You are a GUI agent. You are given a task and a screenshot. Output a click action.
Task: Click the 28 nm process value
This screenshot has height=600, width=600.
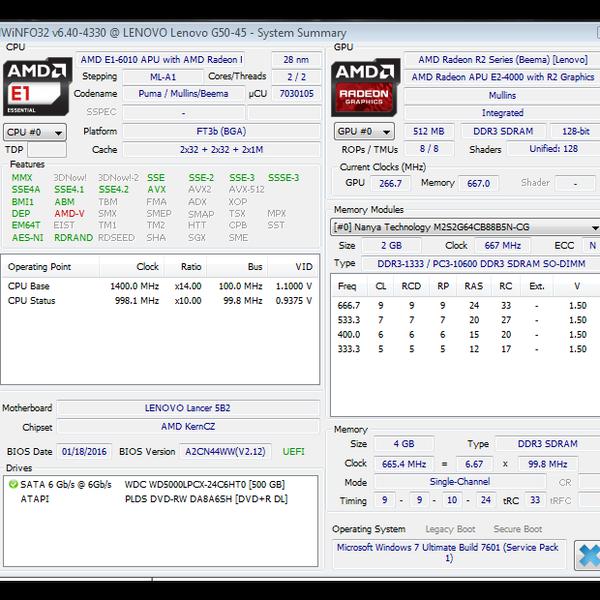(296, 60)
